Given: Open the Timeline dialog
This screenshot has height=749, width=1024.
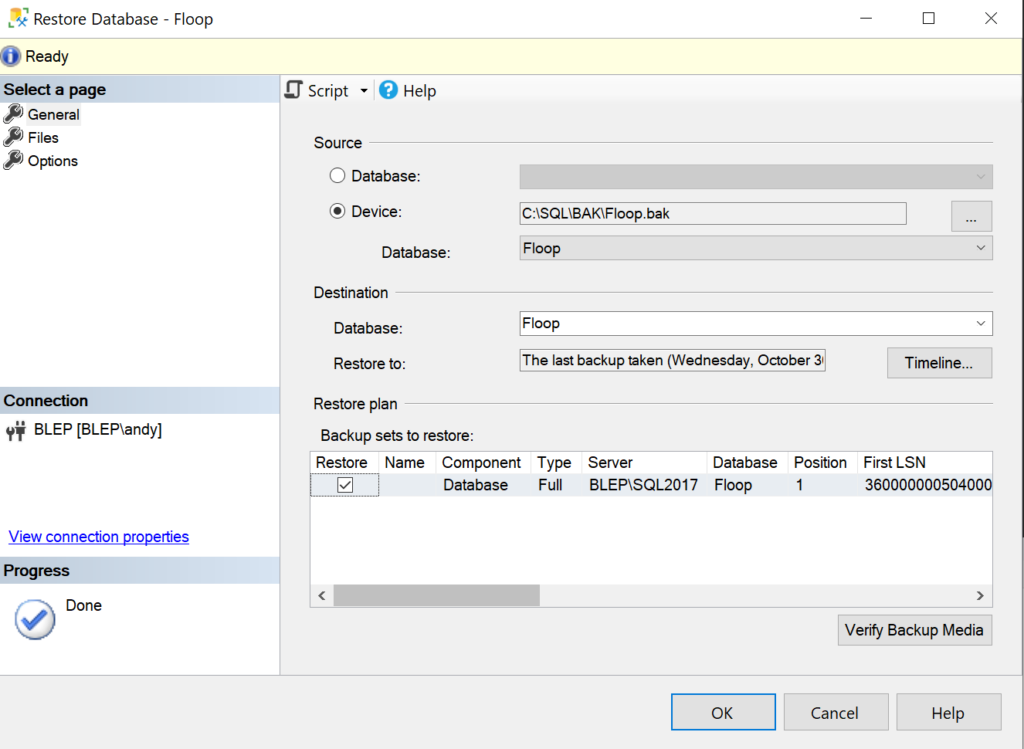Looking at the screenshot, I should point(939,363).
